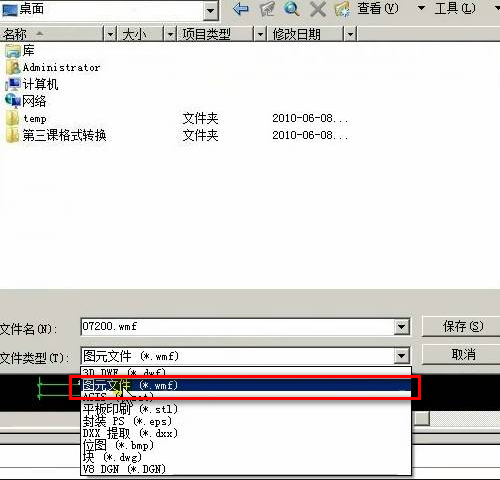Viewport: 500px width, 480px height.
Task: Choose 3D DWF (*.dwf) file type
Action: pyautogui.click(x=246, y=372)
